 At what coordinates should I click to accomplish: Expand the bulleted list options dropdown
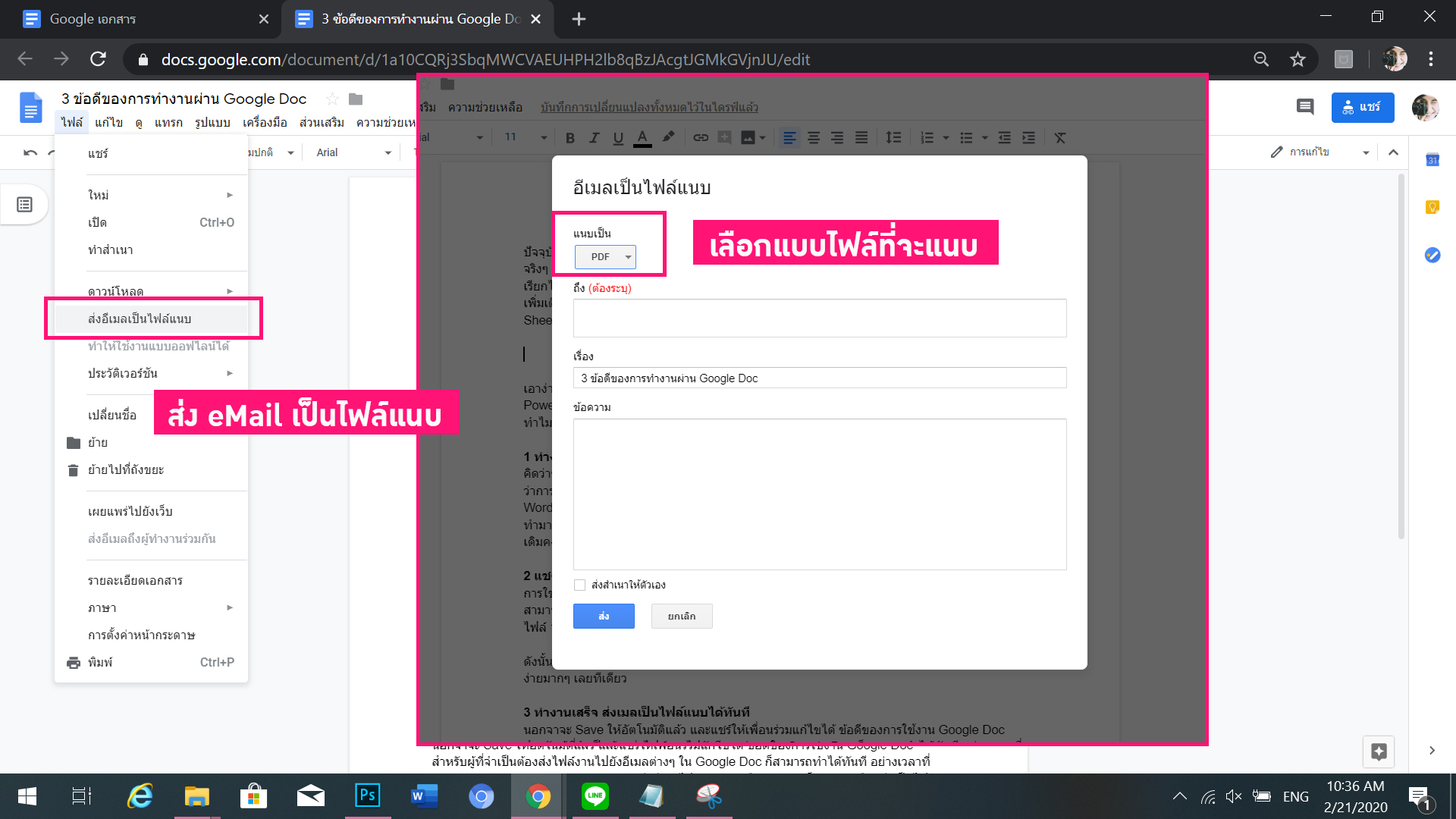click(x=984, y=137)
